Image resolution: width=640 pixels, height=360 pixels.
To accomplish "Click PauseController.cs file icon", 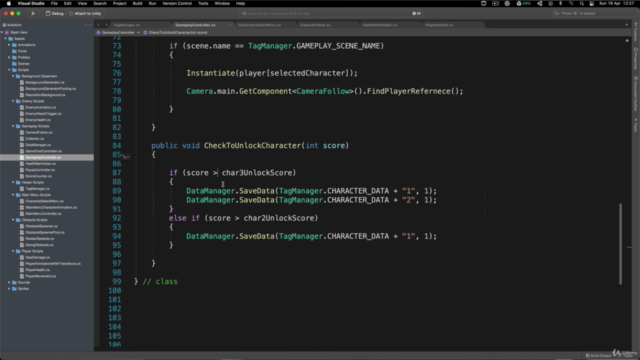I will [22, 170].
